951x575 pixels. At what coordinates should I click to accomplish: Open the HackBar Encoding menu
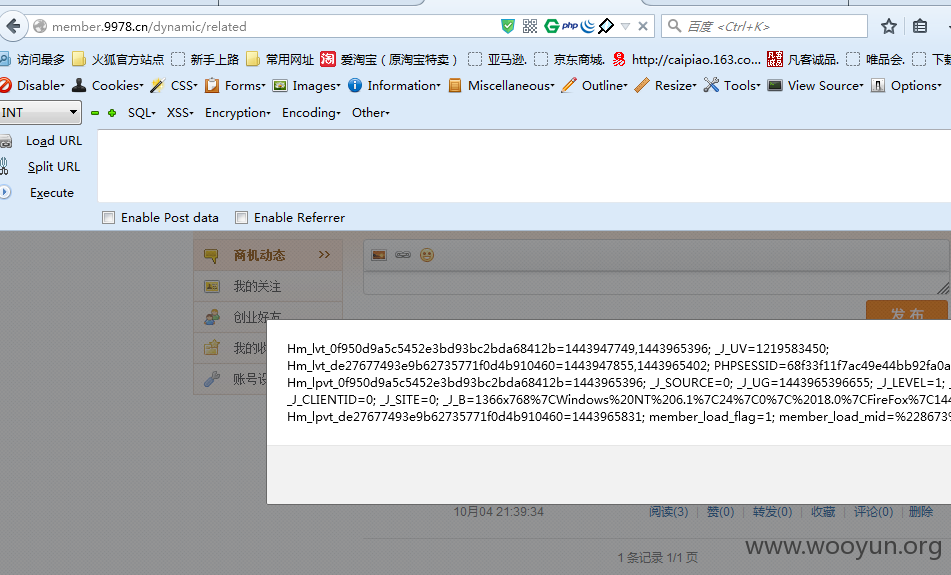[x=311, y=113]
